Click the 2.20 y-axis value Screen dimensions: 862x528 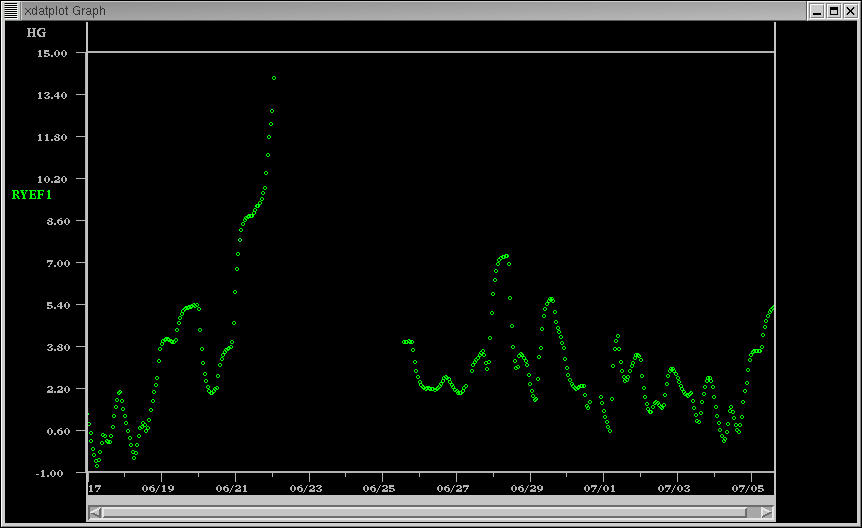(x=58, y=389)
